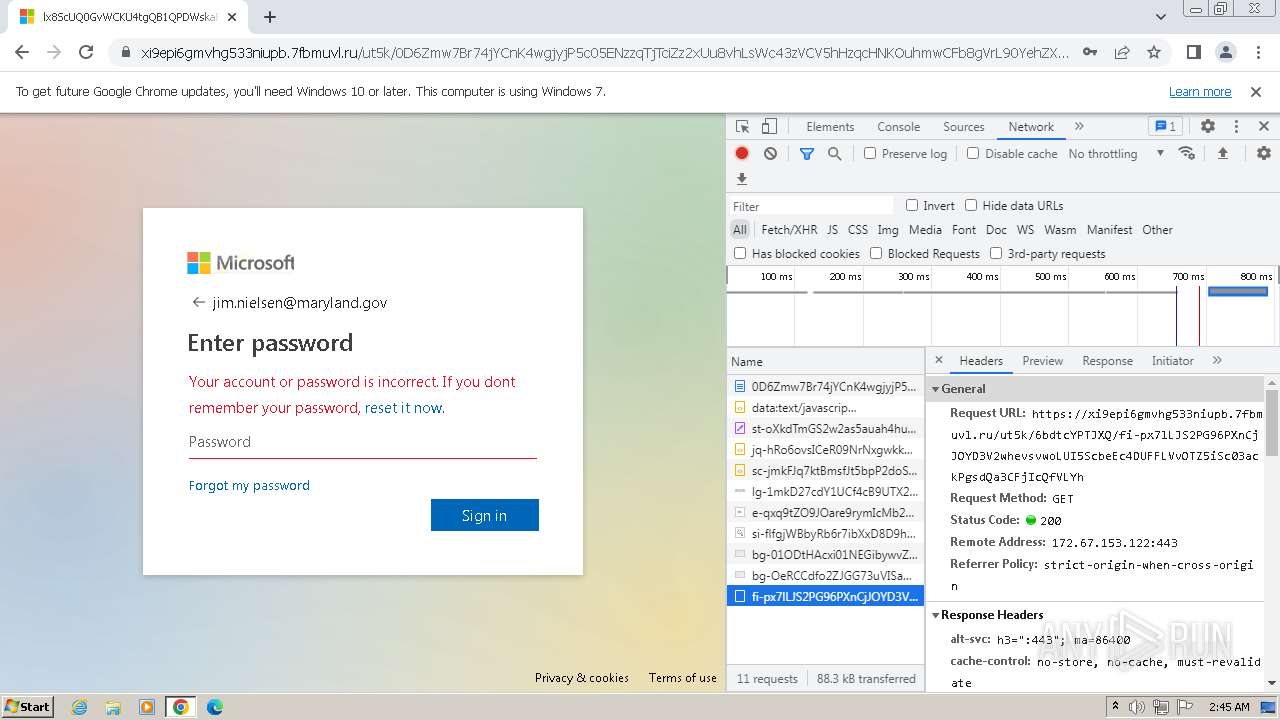Click the reset it now link
Image resolution: width=1280 pixels, height=720 pixels.
405,408
